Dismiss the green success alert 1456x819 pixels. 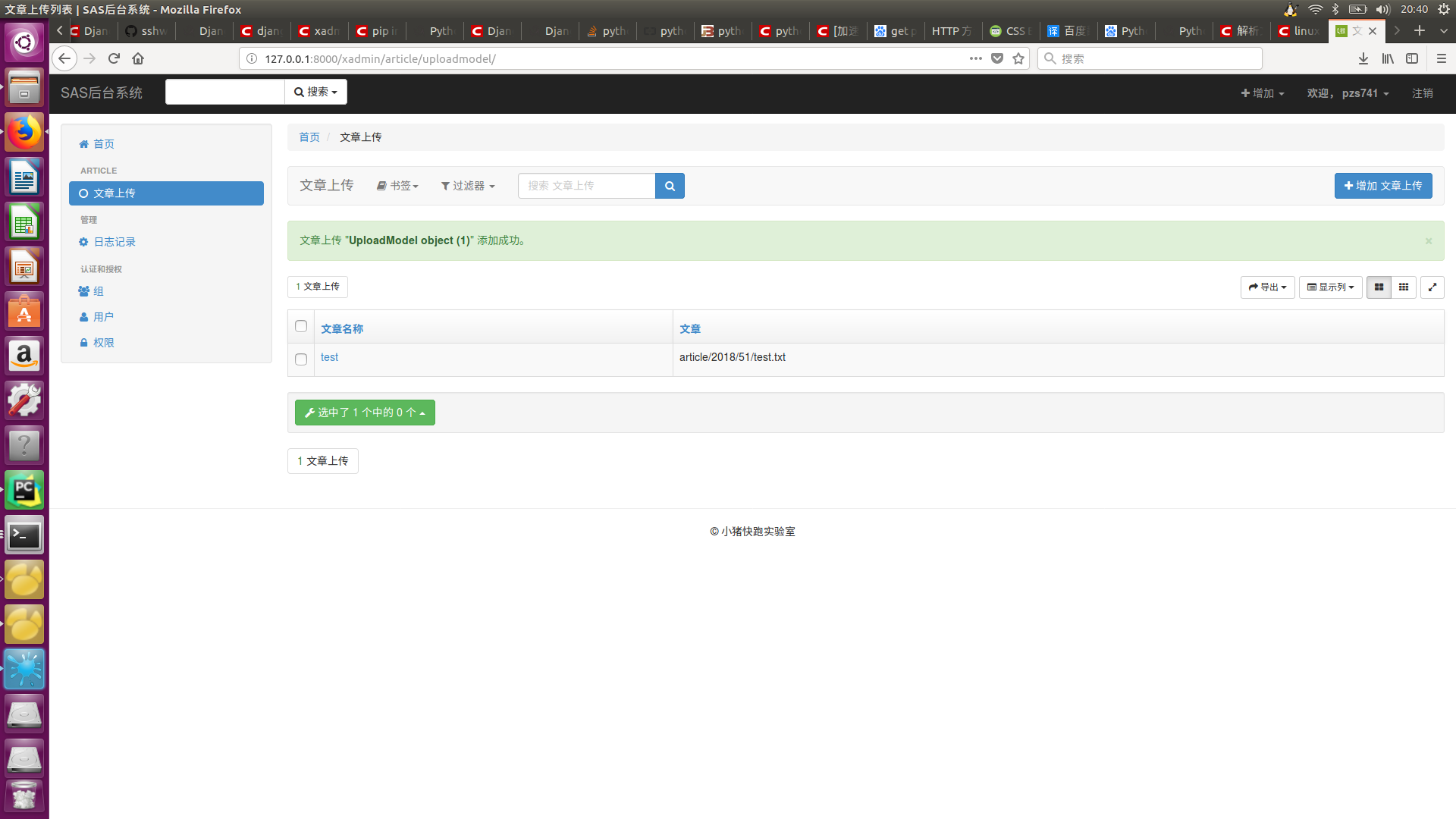click(1428, 241)
